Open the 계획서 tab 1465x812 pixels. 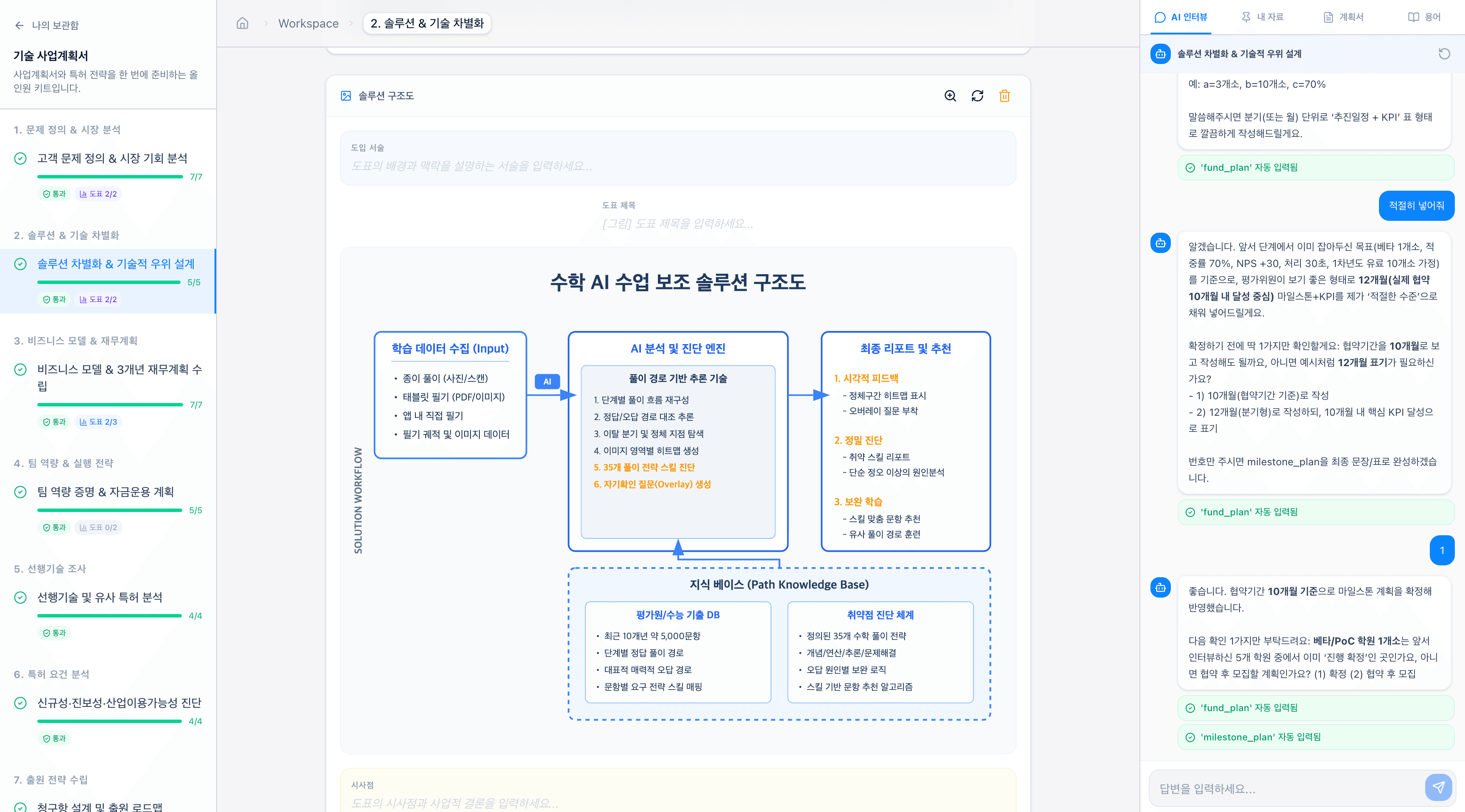1343,17
